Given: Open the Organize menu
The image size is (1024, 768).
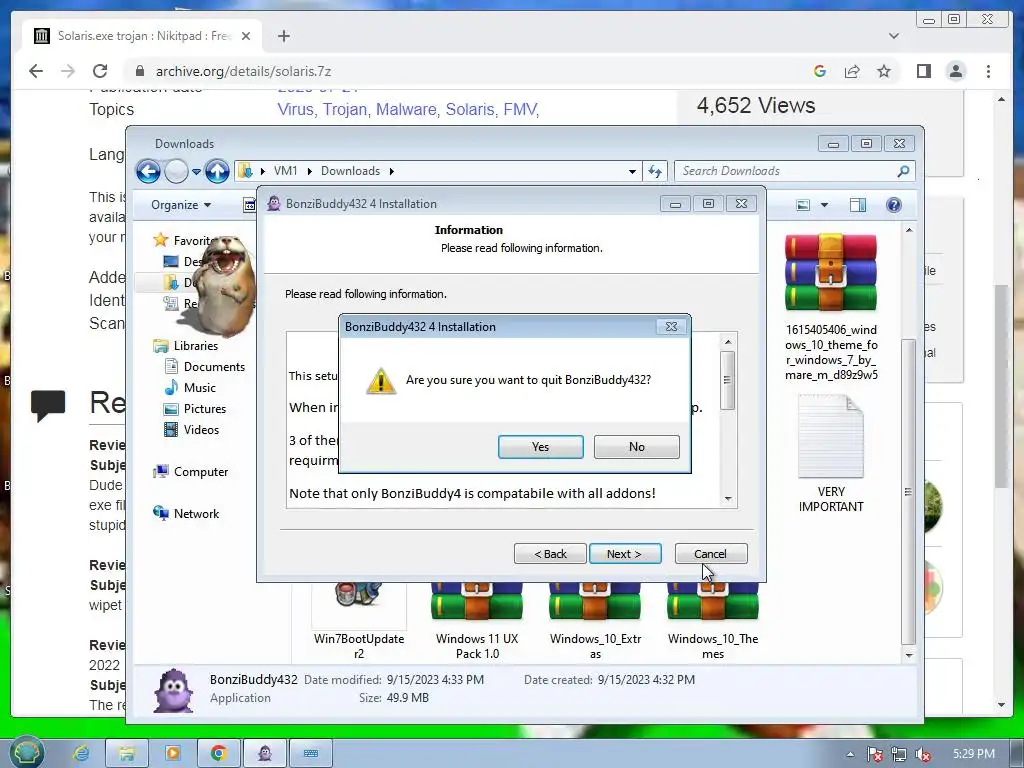Looking at the screenshot, I should coord(181,205).
